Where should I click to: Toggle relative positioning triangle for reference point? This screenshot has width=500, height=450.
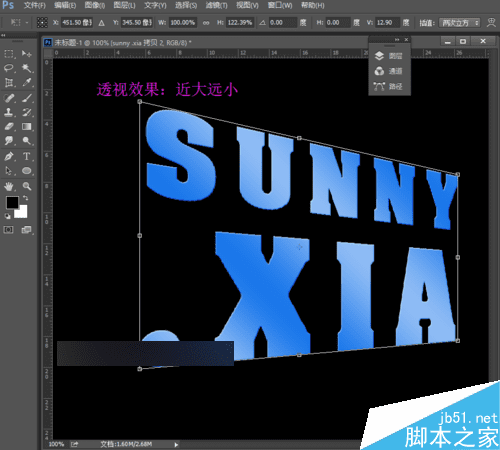click(x=101, y=23)
